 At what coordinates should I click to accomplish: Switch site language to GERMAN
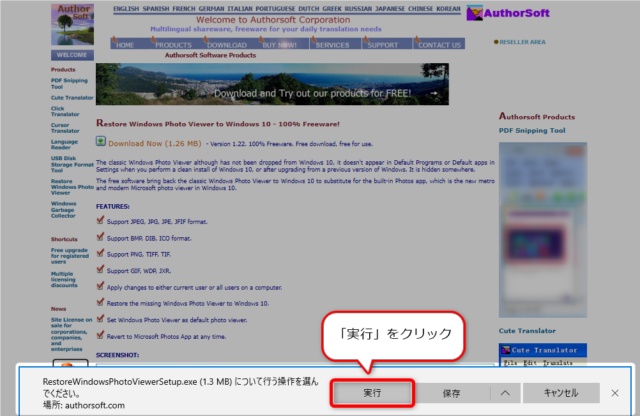coord(211,9)
